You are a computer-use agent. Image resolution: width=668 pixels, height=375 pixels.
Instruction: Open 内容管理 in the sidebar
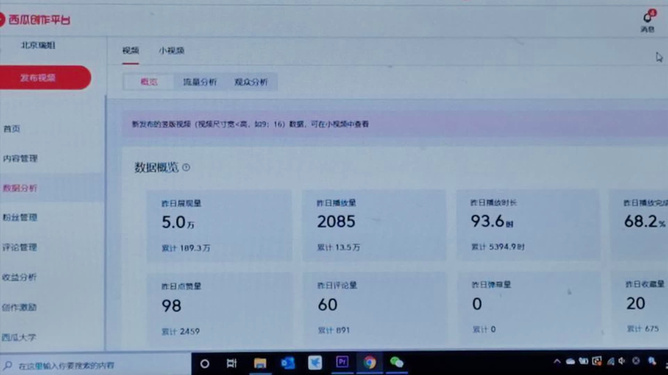pos(20,159)
